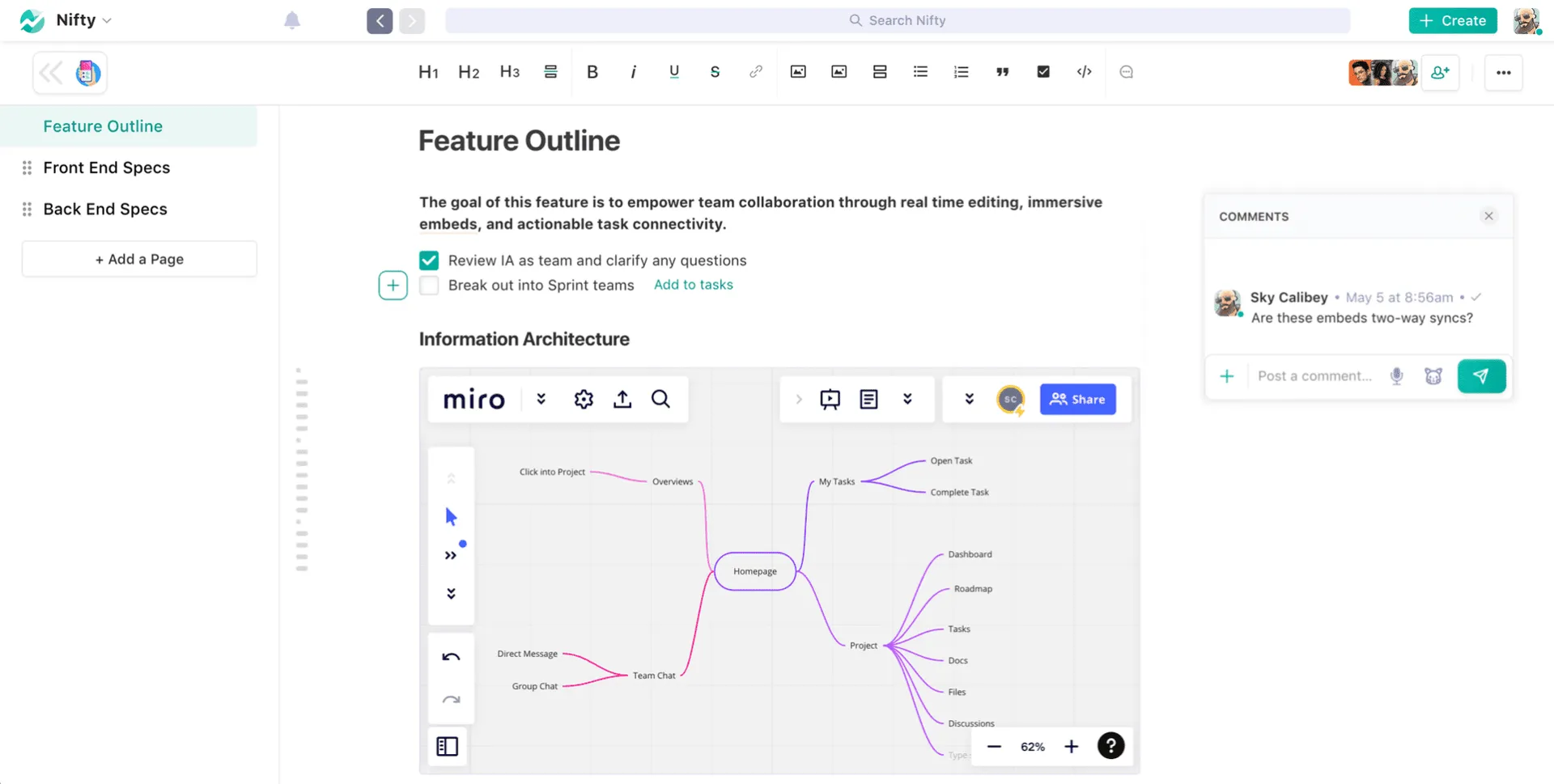Insert a checklist item from the toolbar
The width and height of the screenshot is (1554, 784).
[1042, 72]
